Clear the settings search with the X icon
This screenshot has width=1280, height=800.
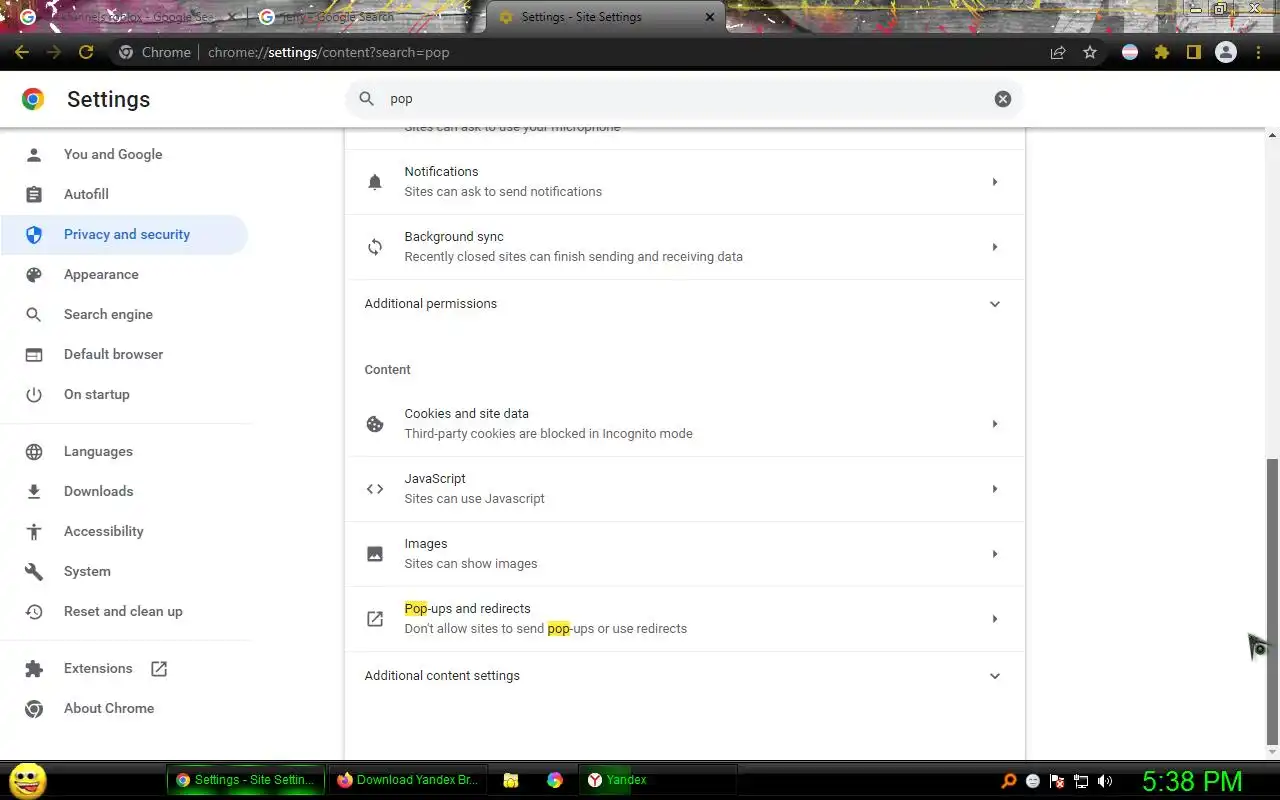pos(1003,99)
